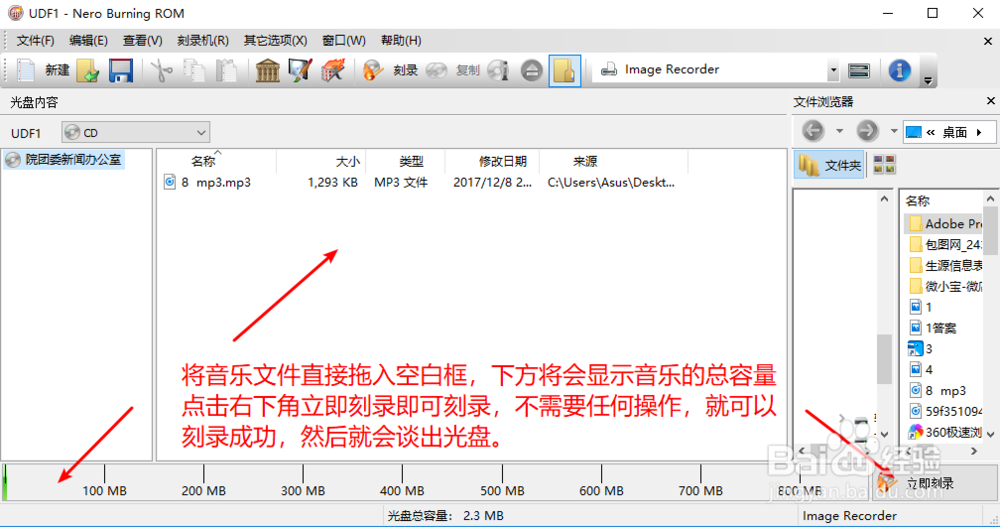The height and width of the screenshot is (527, 1000).
Task: Switch to thumbnail view icon
Action: 884,165
